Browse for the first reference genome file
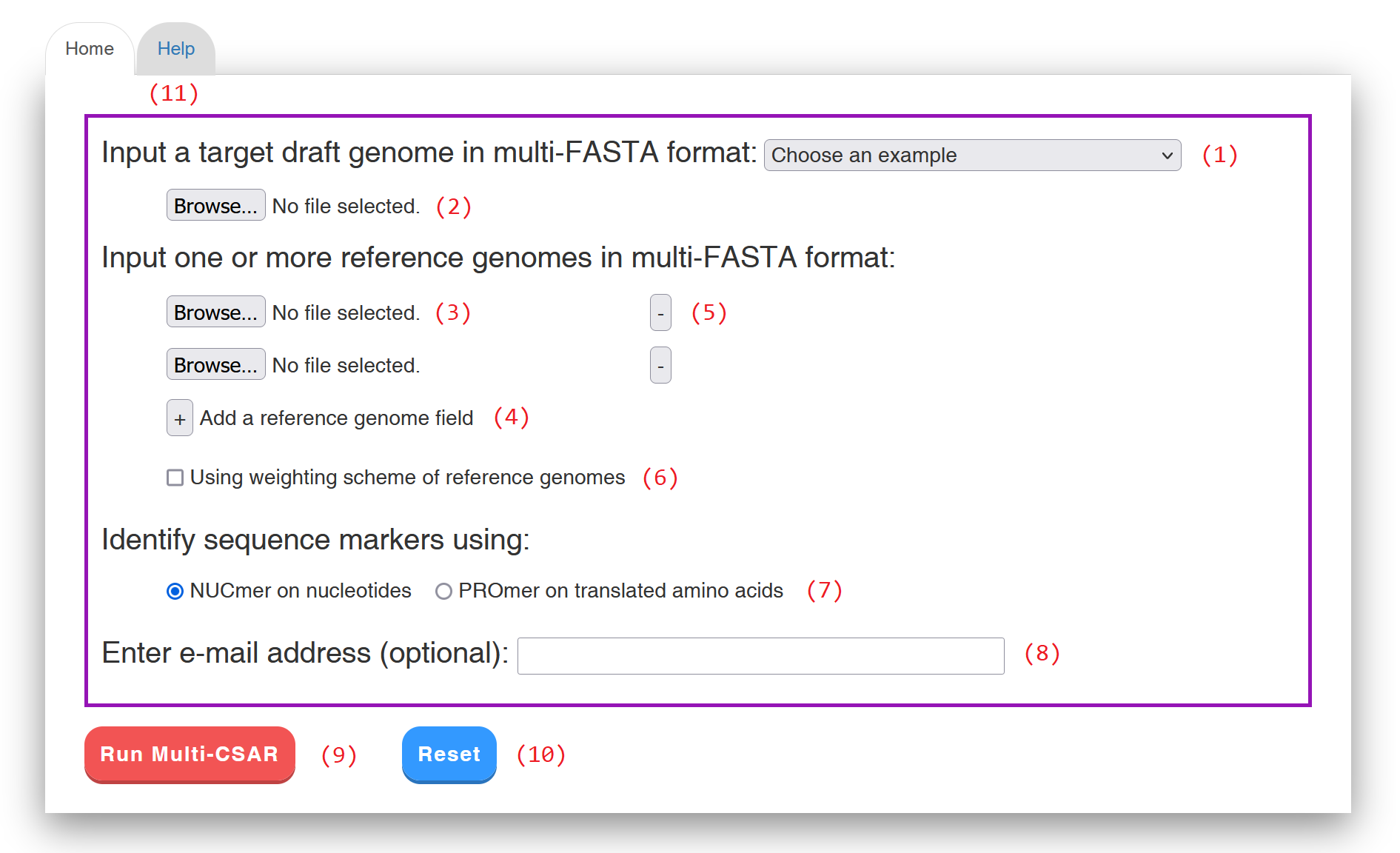The height and width of the screenshot is (853, 1400). click(x=215, y=312)
